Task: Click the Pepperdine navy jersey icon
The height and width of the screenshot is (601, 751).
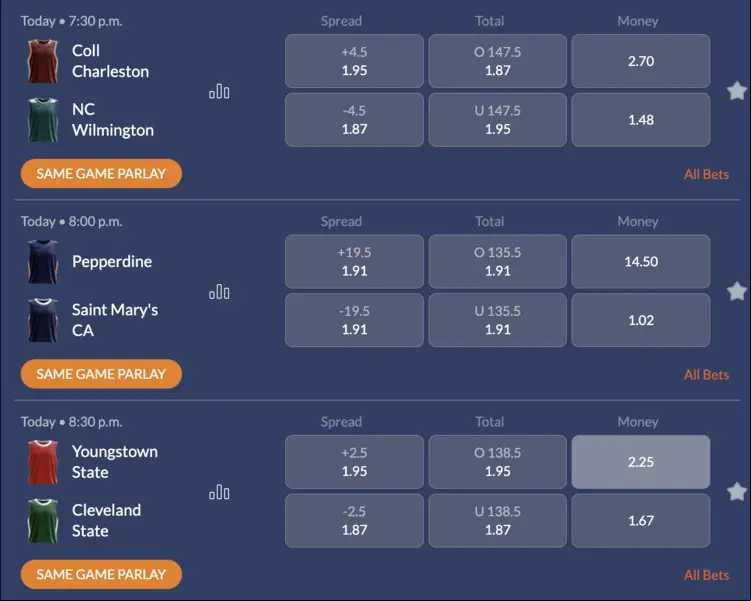Action: pyautogui.click(x=43, y=262)
